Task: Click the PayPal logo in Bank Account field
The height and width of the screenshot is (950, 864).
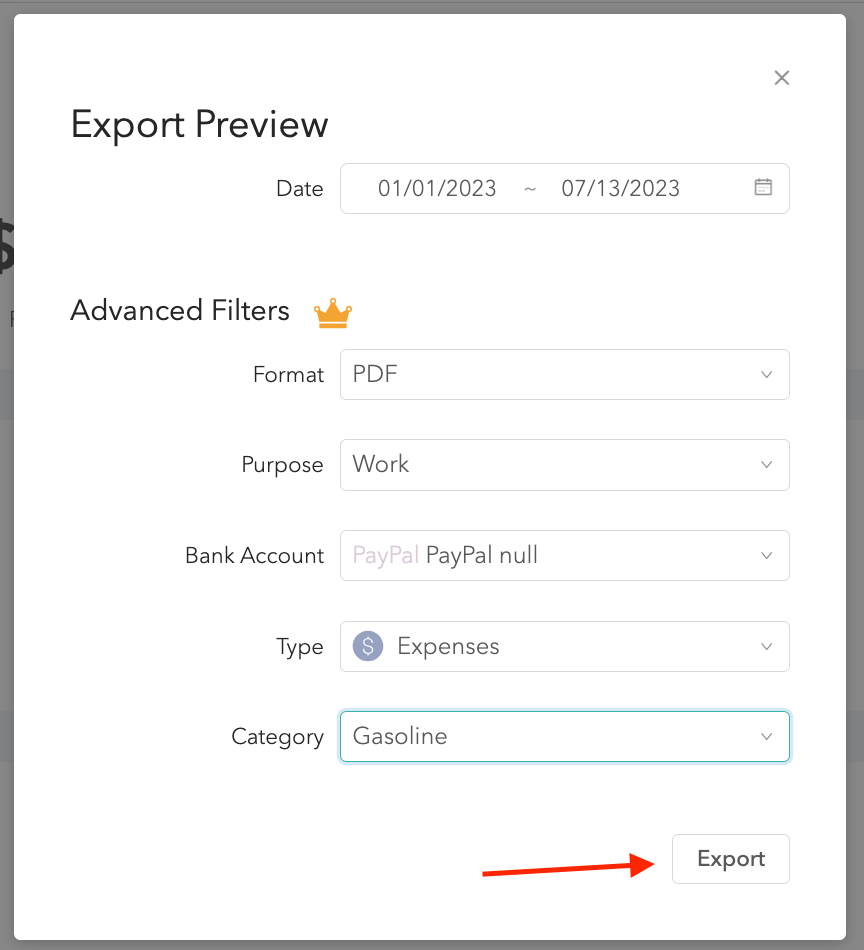Action: 385,555
